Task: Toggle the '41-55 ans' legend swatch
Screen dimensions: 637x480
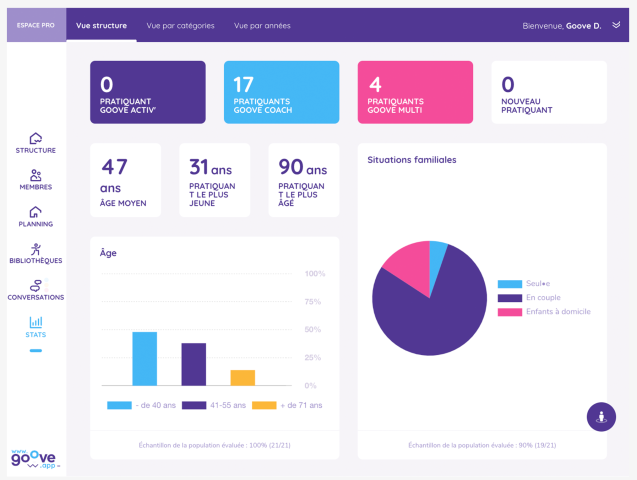Action: 194,405
